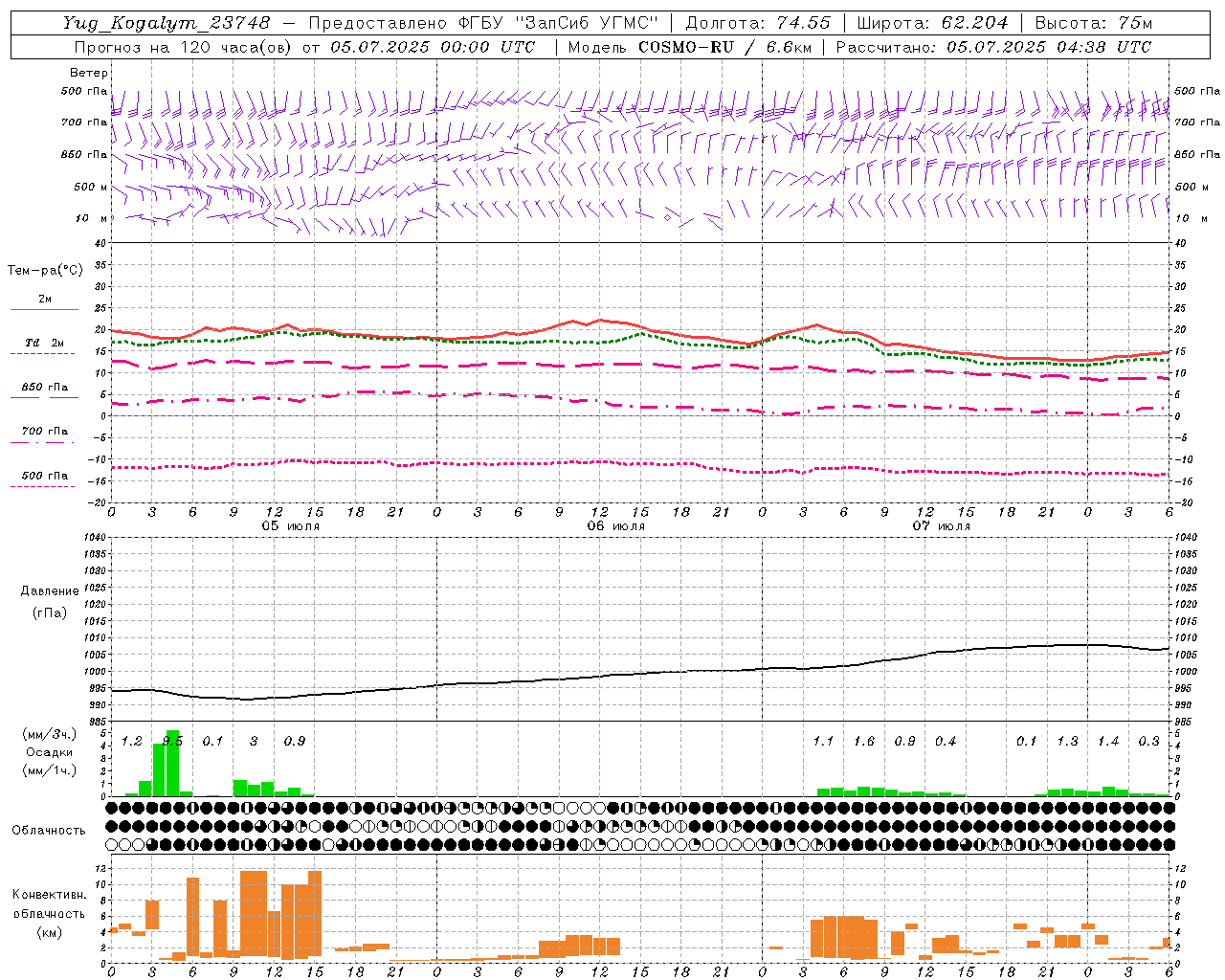The height and width of the screenshot is (980, 1225).
Task: Click the "Конвективн." convective cloud label
Action: tap(50, 895)
